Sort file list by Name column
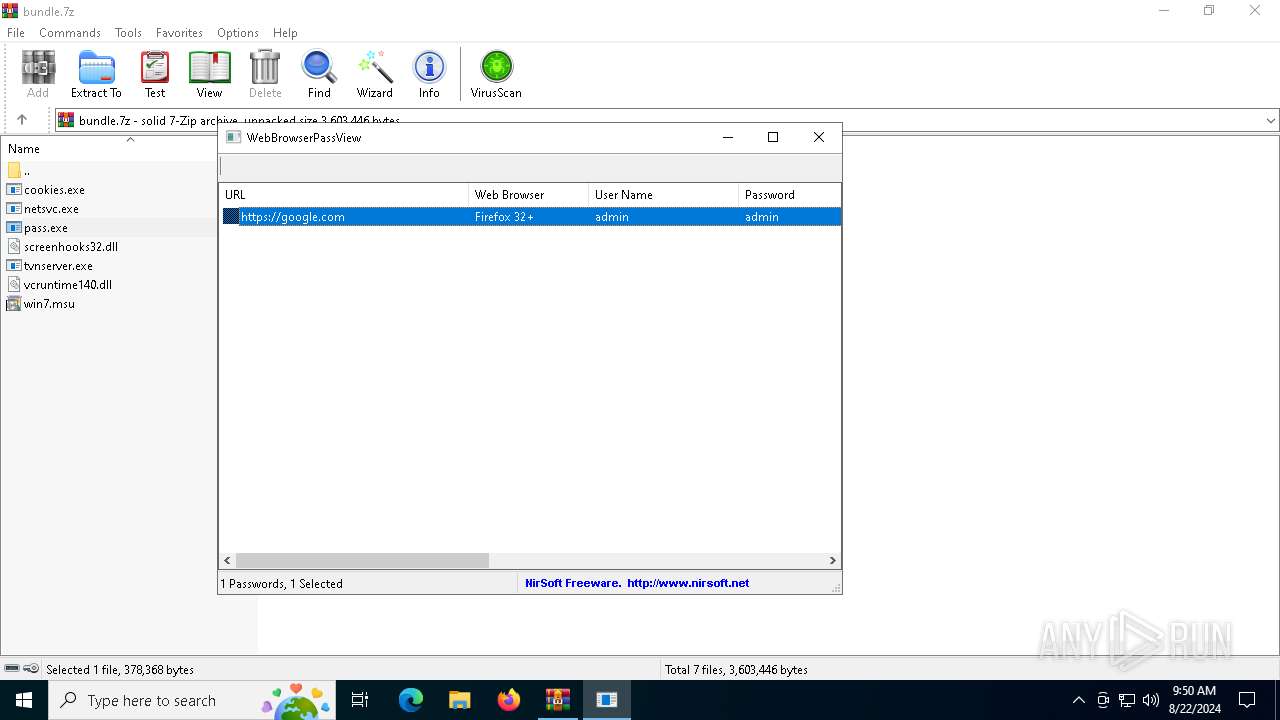1280x720 pixels. tap(110, 149)
